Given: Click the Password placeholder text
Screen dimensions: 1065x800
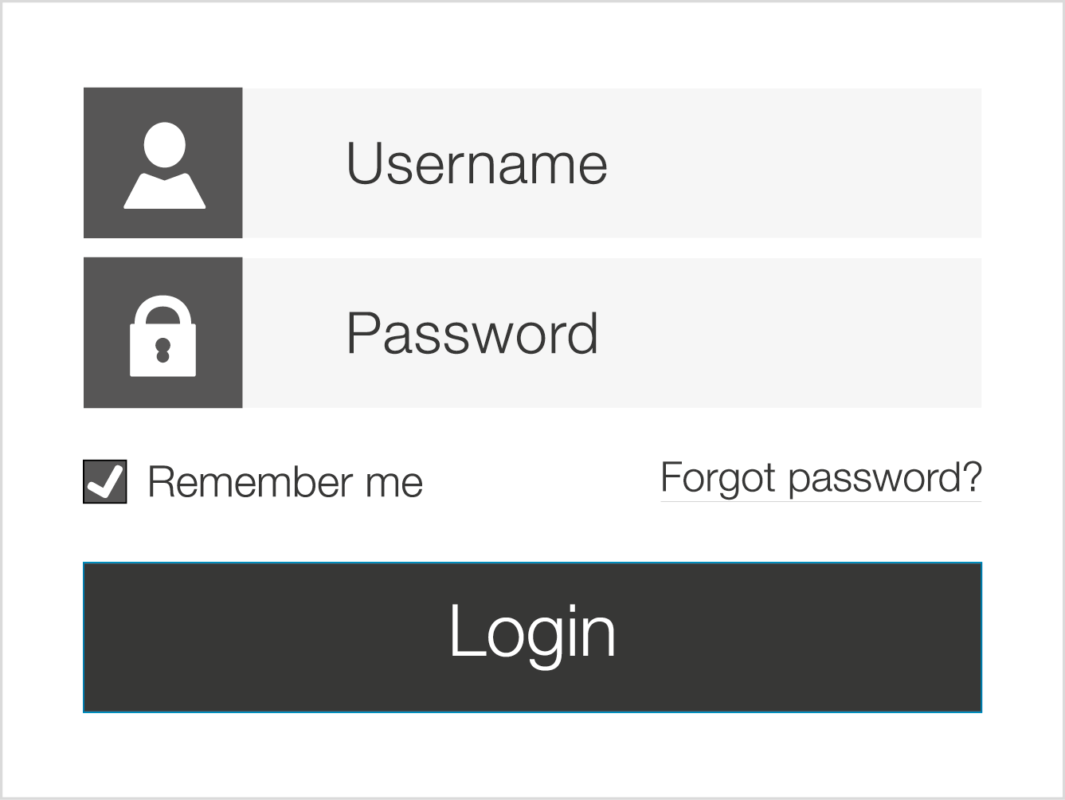Looking at the screenshot, I should 473,333.
